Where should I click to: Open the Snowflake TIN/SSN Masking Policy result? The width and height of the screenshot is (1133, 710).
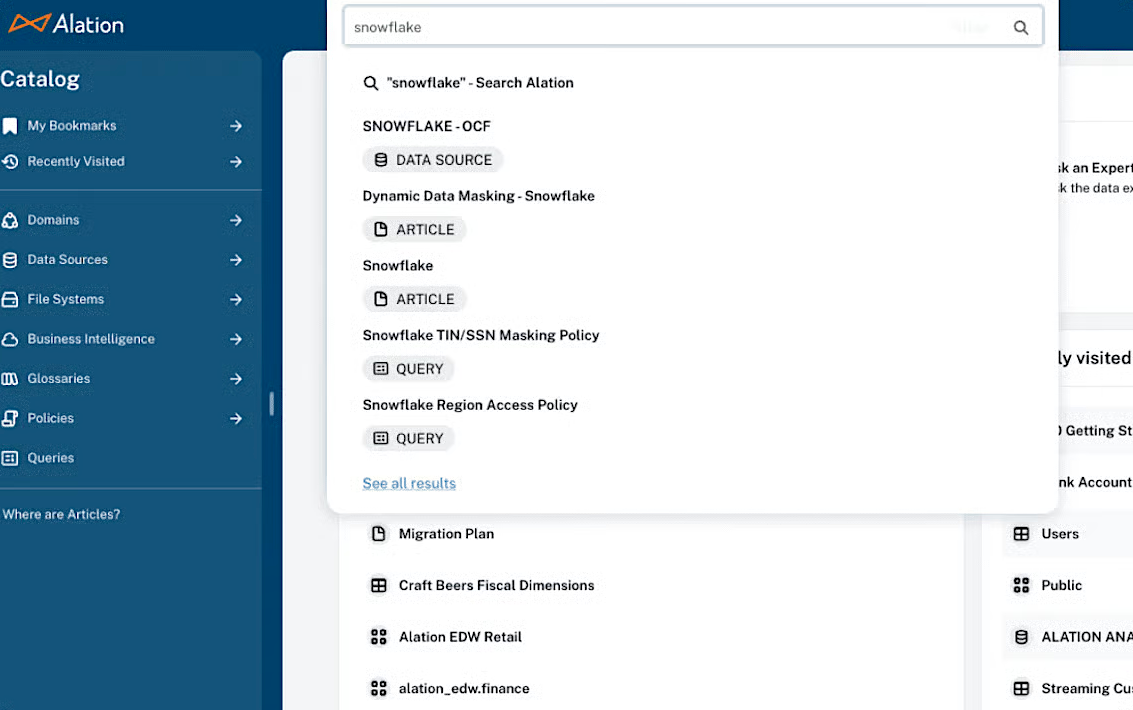pos(481,335)
